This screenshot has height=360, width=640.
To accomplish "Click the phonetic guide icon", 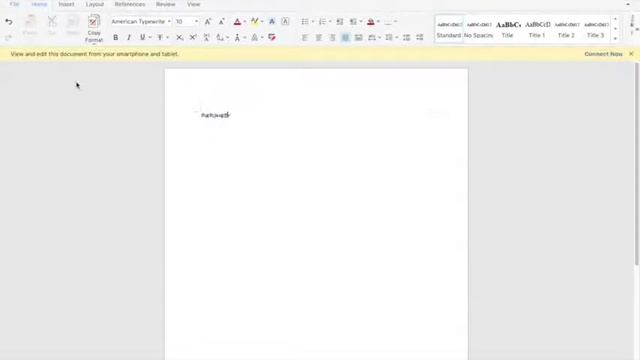I will click(207, 37).
